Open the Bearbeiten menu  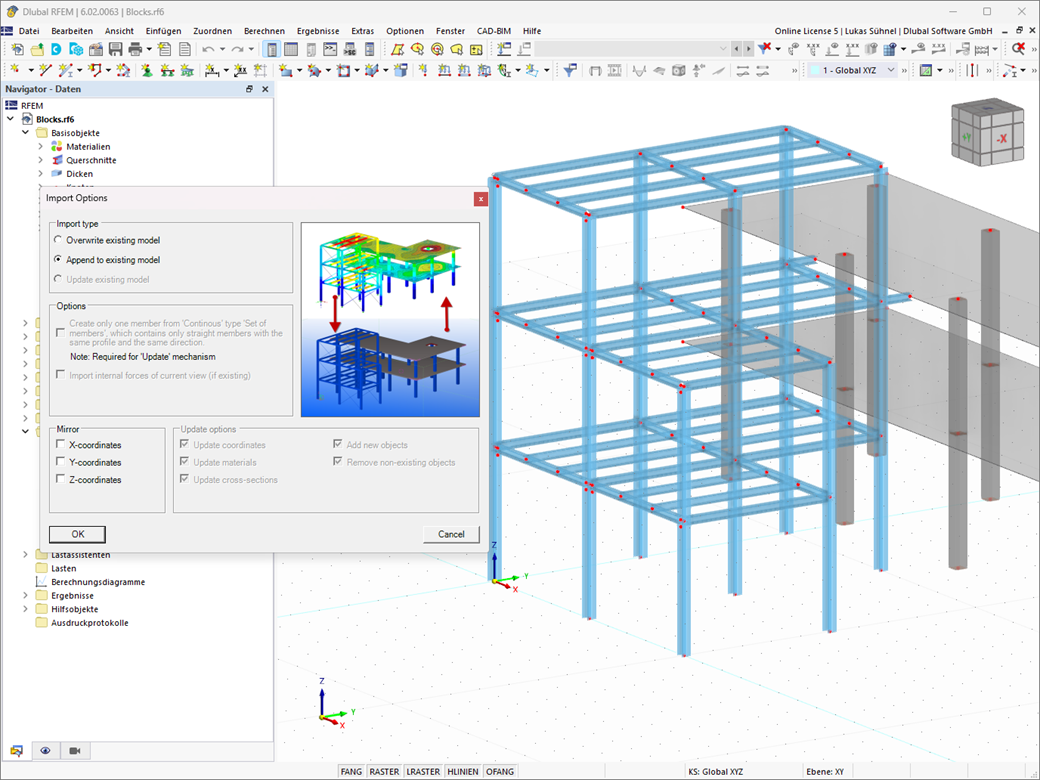click(x=72, y=31)
